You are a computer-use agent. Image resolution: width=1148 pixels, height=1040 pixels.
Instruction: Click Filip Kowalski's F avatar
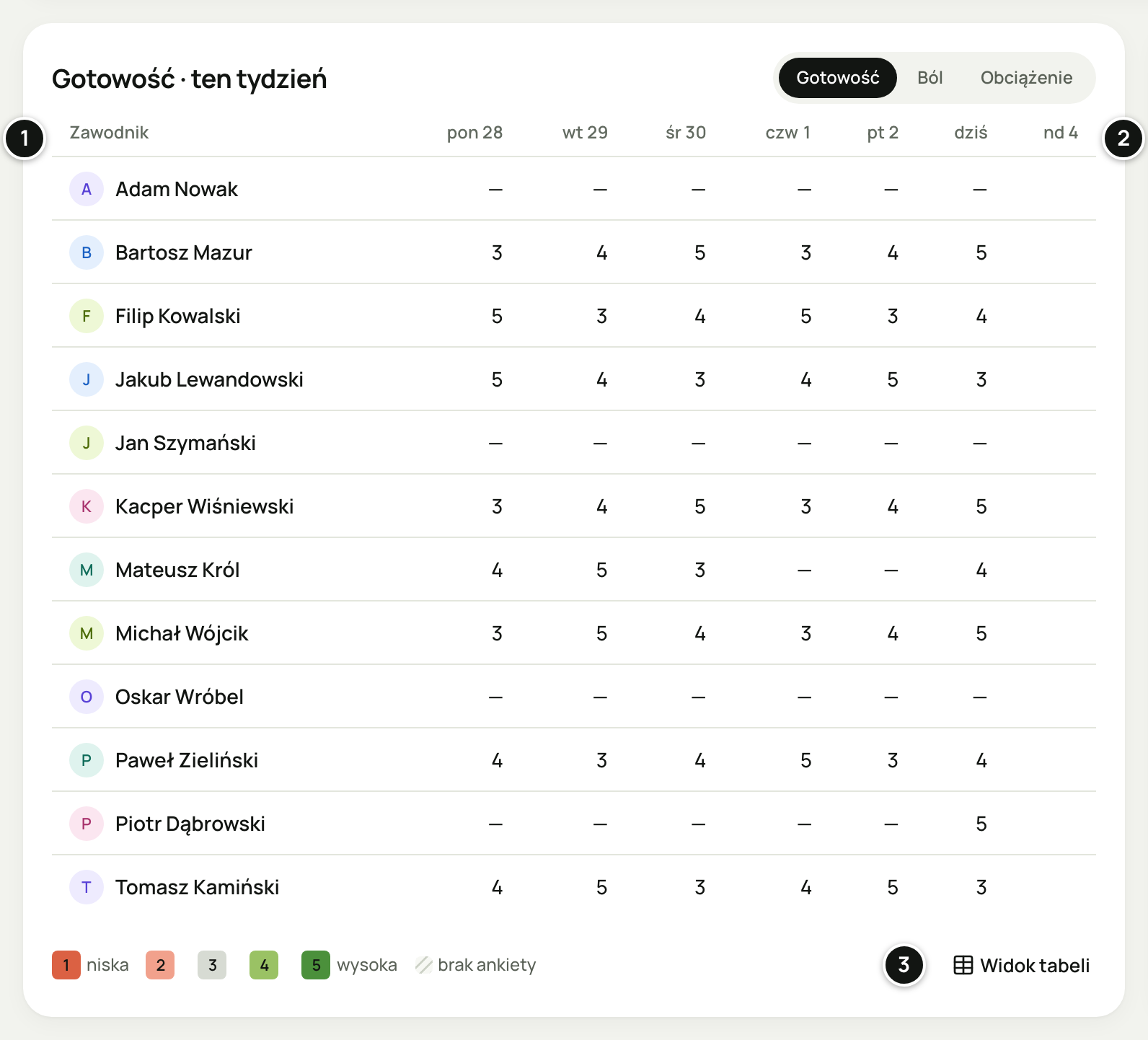[87, 316]
